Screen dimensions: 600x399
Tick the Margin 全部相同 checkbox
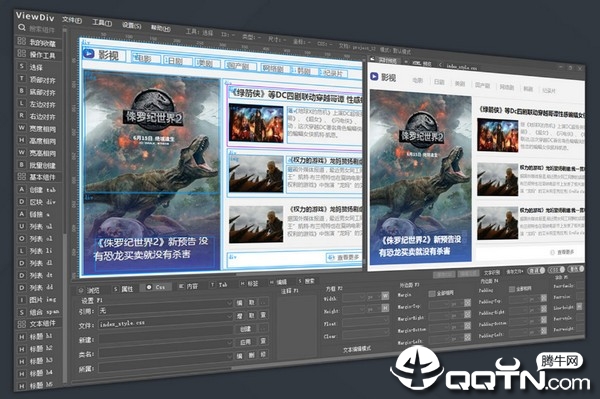pos(432,293)
